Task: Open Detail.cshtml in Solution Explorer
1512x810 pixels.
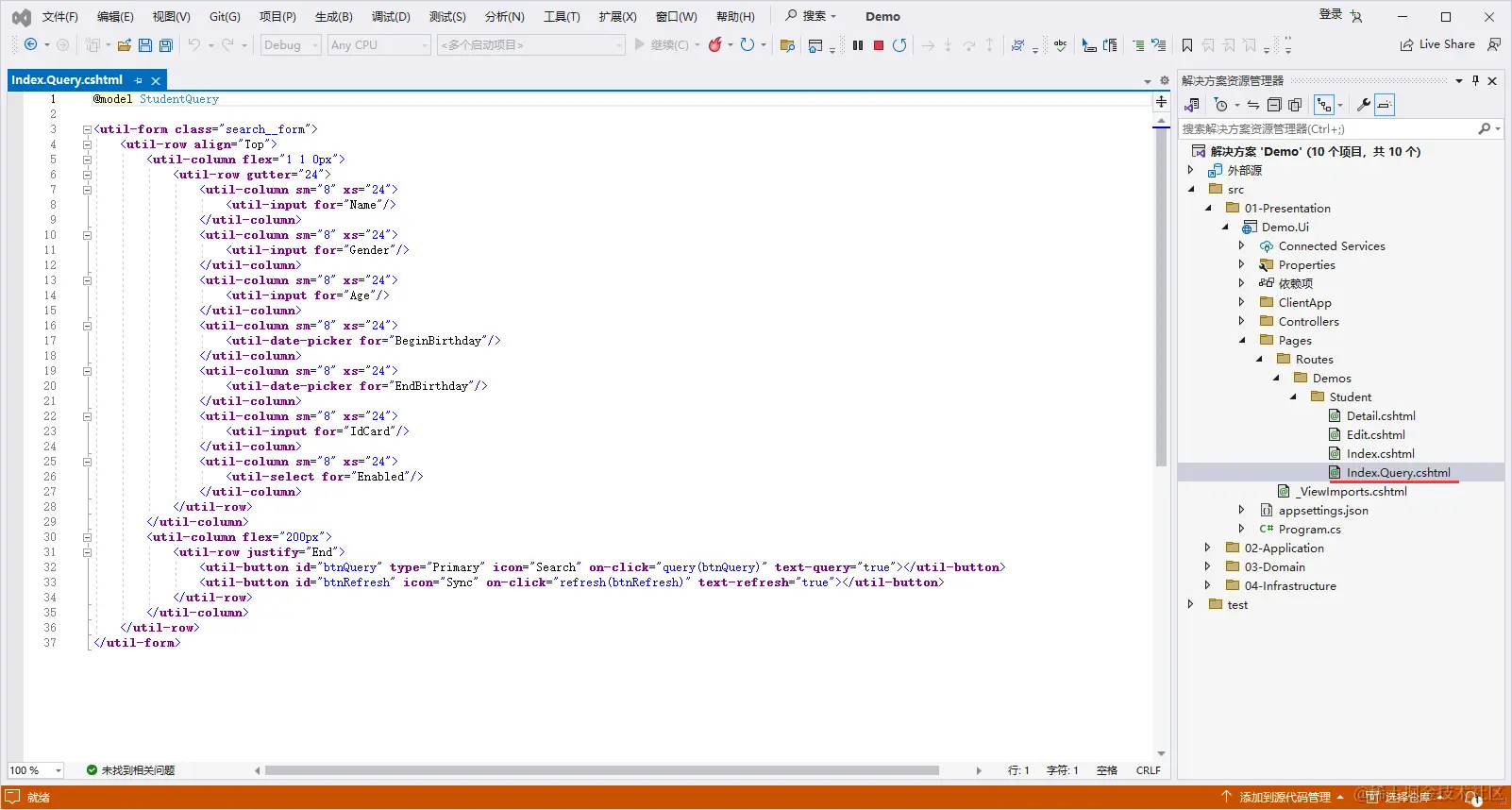Action: (x=1381, y=415)
